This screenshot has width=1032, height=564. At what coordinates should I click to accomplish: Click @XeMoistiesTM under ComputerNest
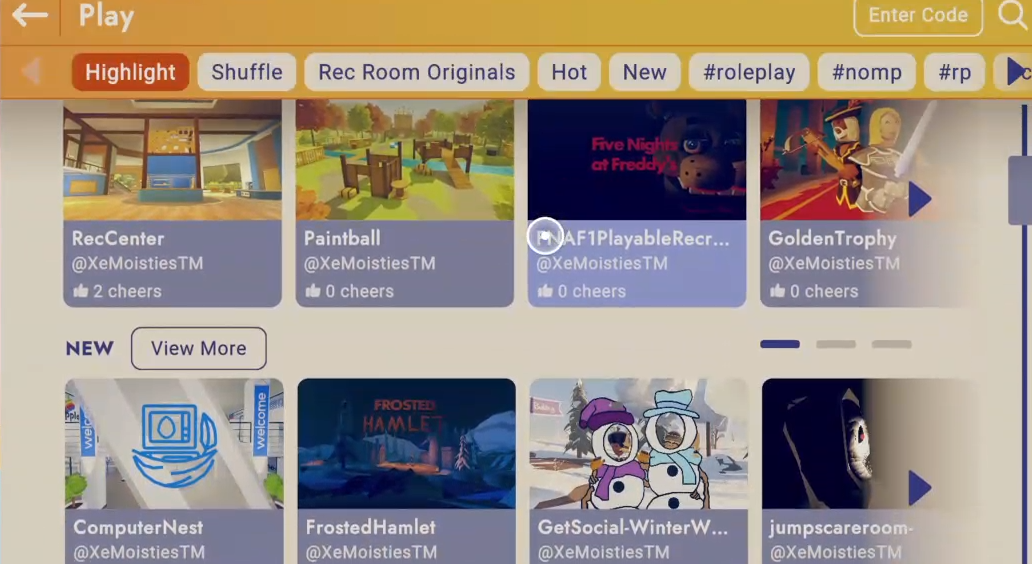(139, 552)
